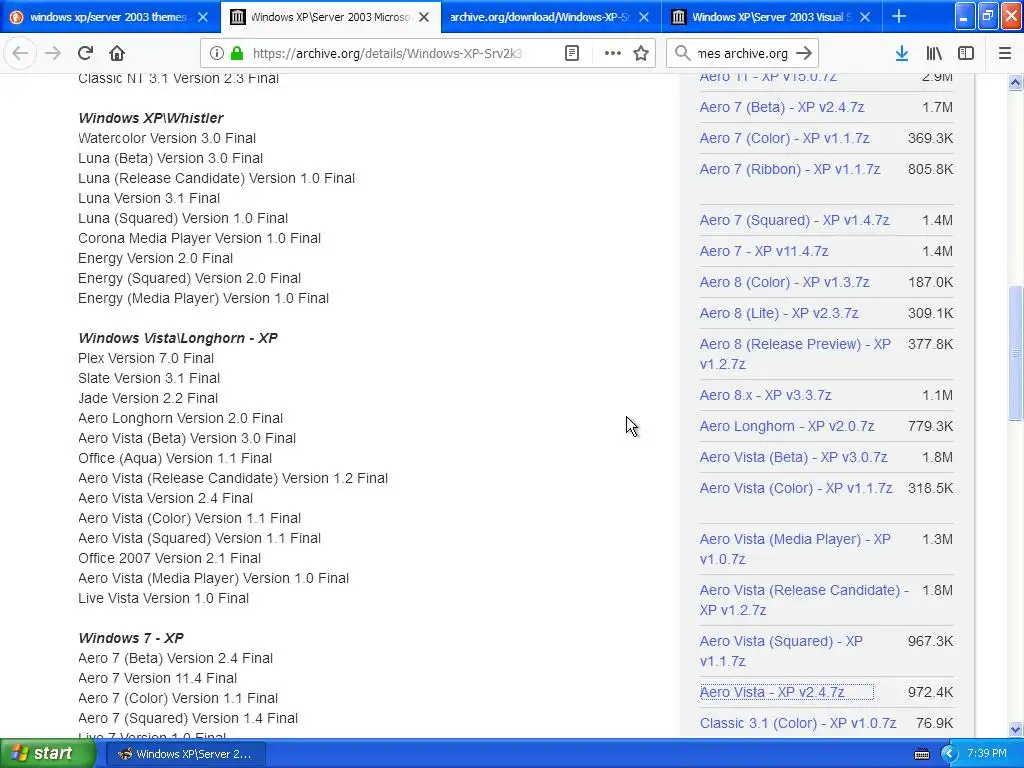
Task: Click the 7:39 PM taskbar clock
Action: pos(987,754)
